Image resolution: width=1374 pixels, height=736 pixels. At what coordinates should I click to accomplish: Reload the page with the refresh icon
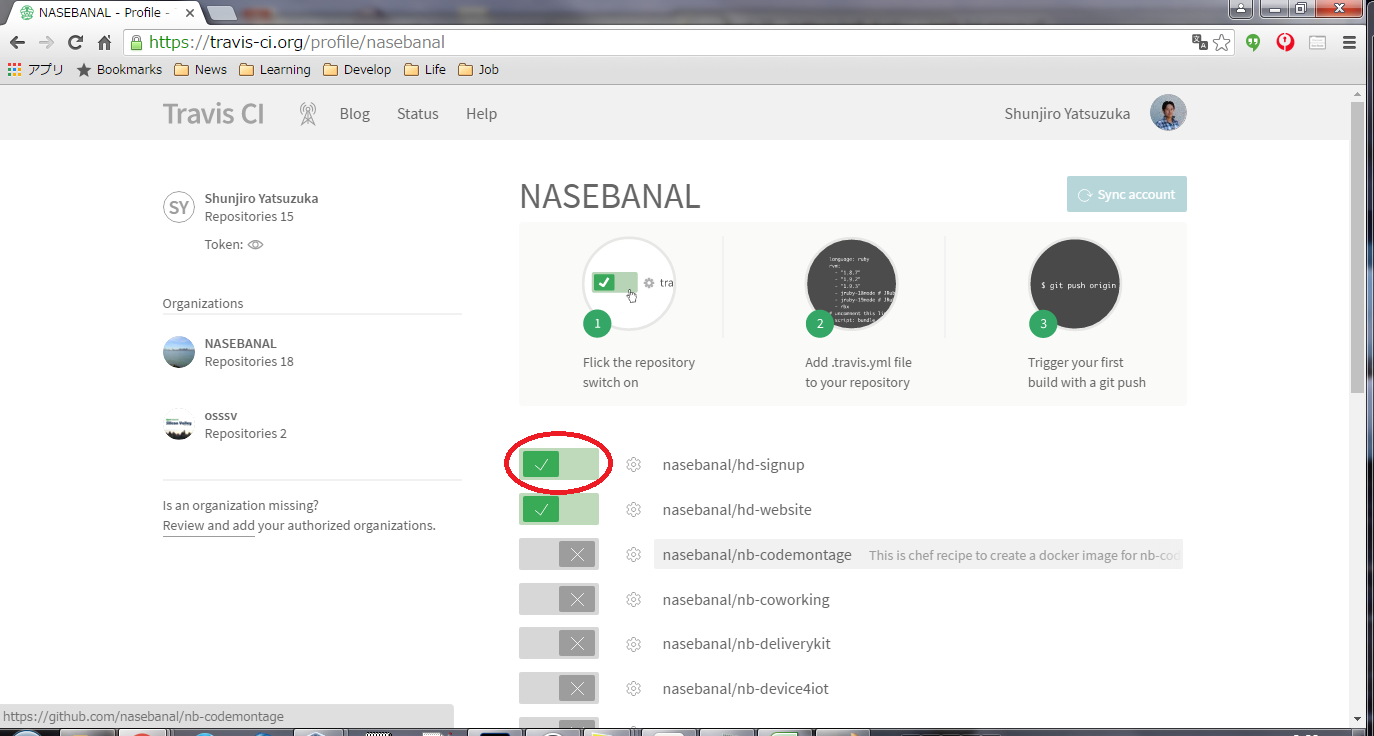[x=75, y=42]
